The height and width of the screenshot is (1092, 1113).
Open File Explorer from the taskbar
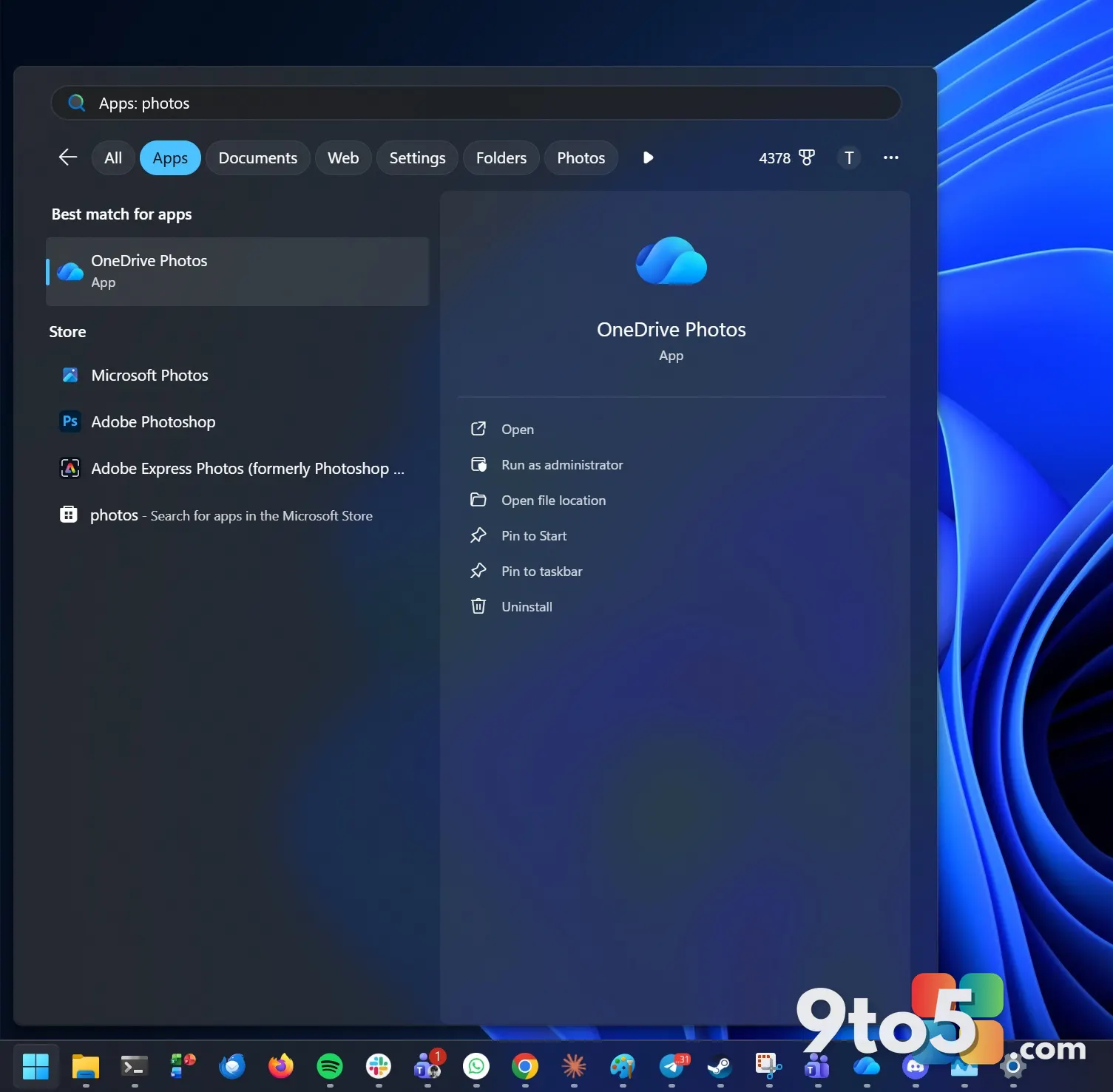click(x=86, y=1066)
